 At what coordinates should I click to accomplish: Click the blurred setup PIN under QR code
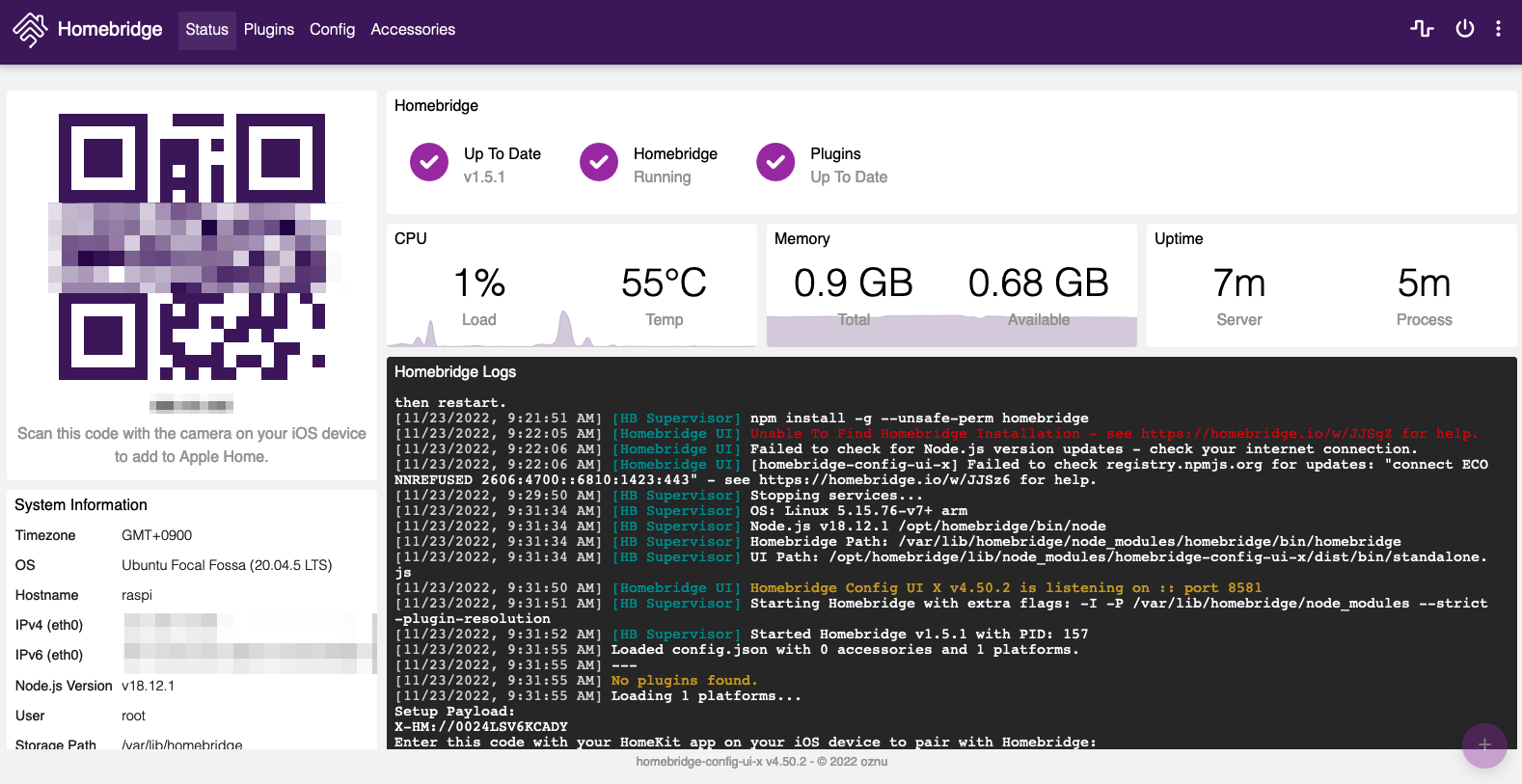coord(191,405)
